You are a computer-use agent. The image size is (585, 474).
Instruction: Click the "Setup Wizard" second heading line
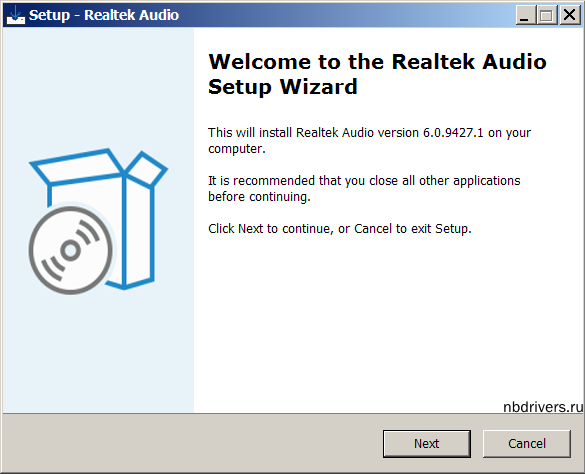pyautogui.click(x=283, y=87)
